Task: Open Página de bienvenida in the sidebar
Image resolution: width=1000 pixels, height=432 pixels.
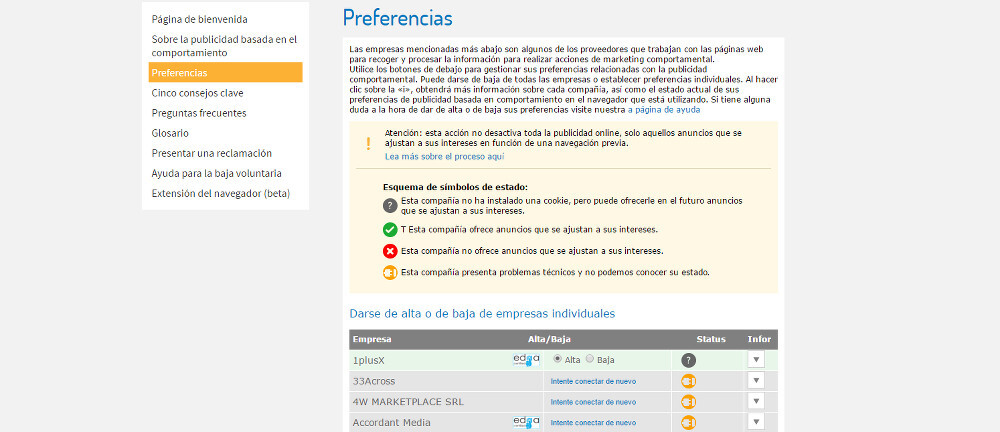Action: [x=200, y=20]
